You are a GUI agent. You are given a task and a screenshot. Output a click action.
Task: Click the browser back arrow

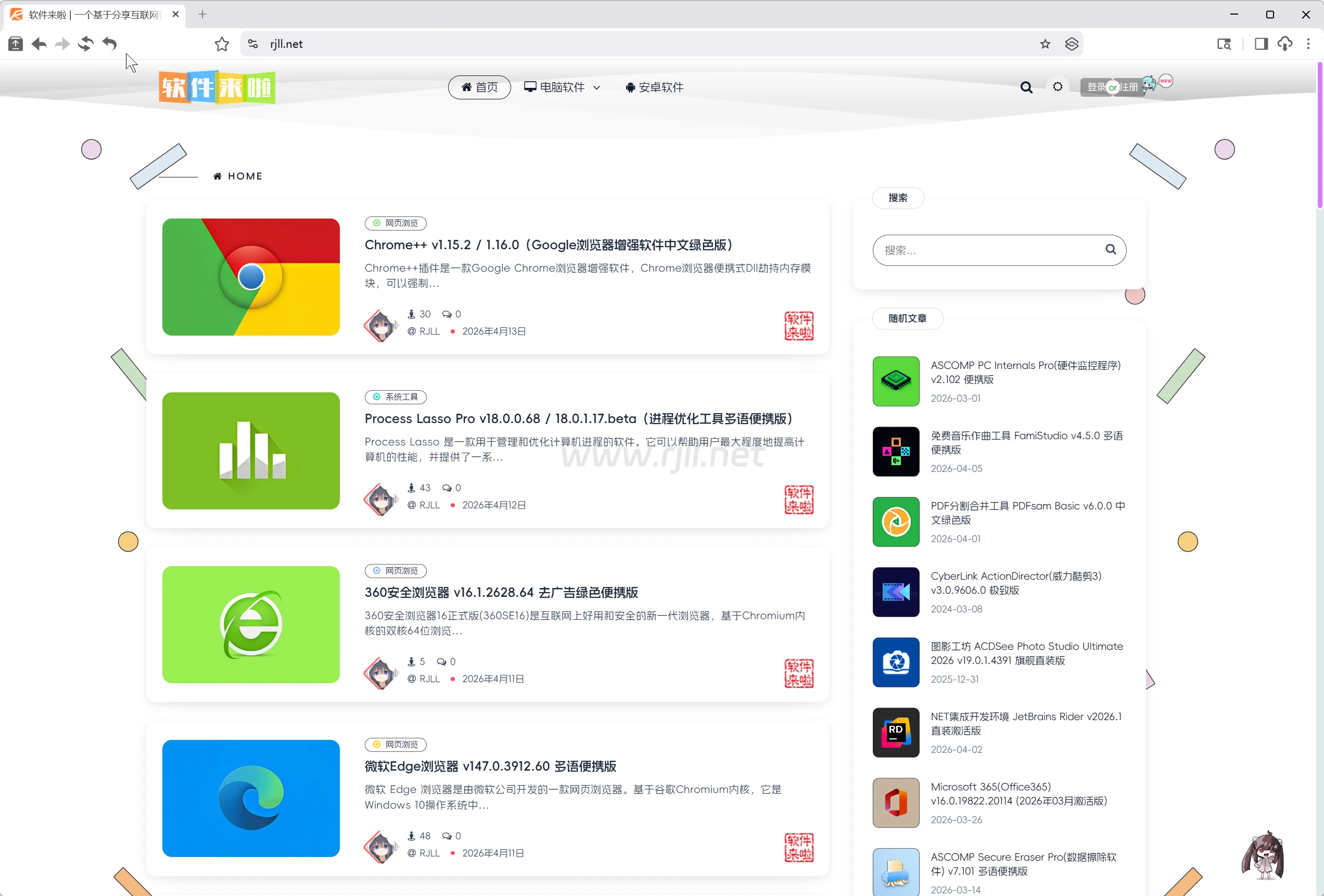40,44
